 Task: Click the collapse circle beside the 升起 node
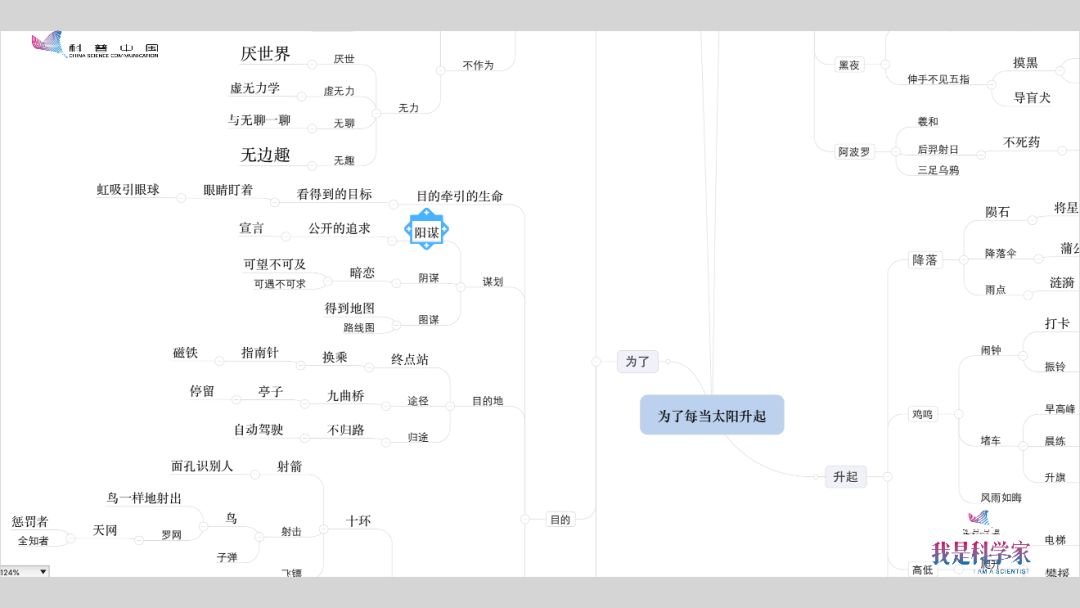pyautogui.click(x=886, y=477)
